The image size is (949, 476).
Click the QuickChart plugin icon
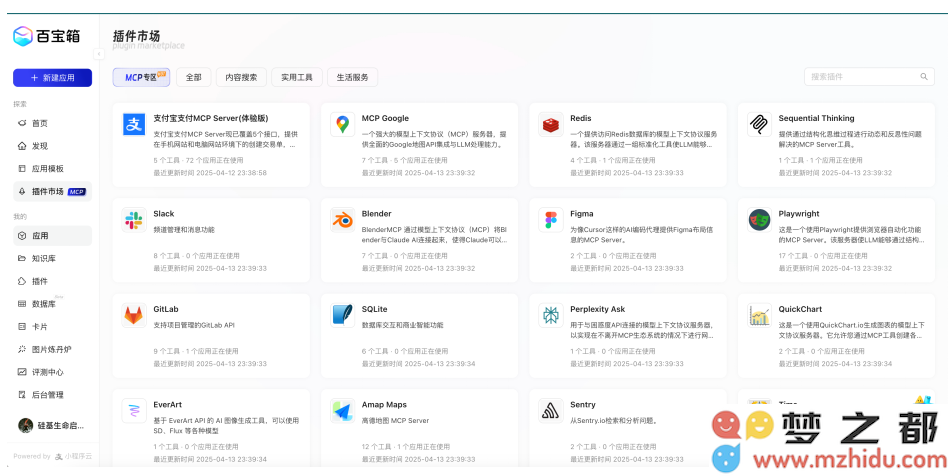759,315
